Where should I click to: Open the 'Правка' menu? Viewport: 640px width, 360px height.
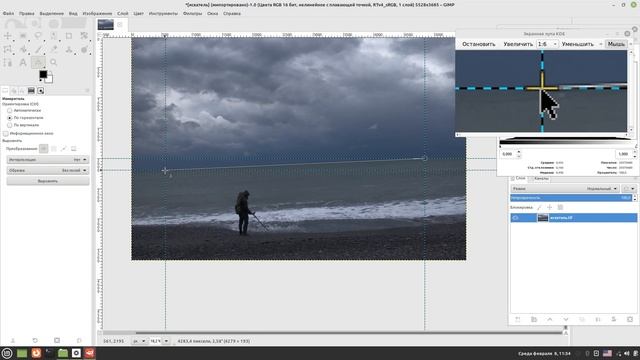pos(27,13)
